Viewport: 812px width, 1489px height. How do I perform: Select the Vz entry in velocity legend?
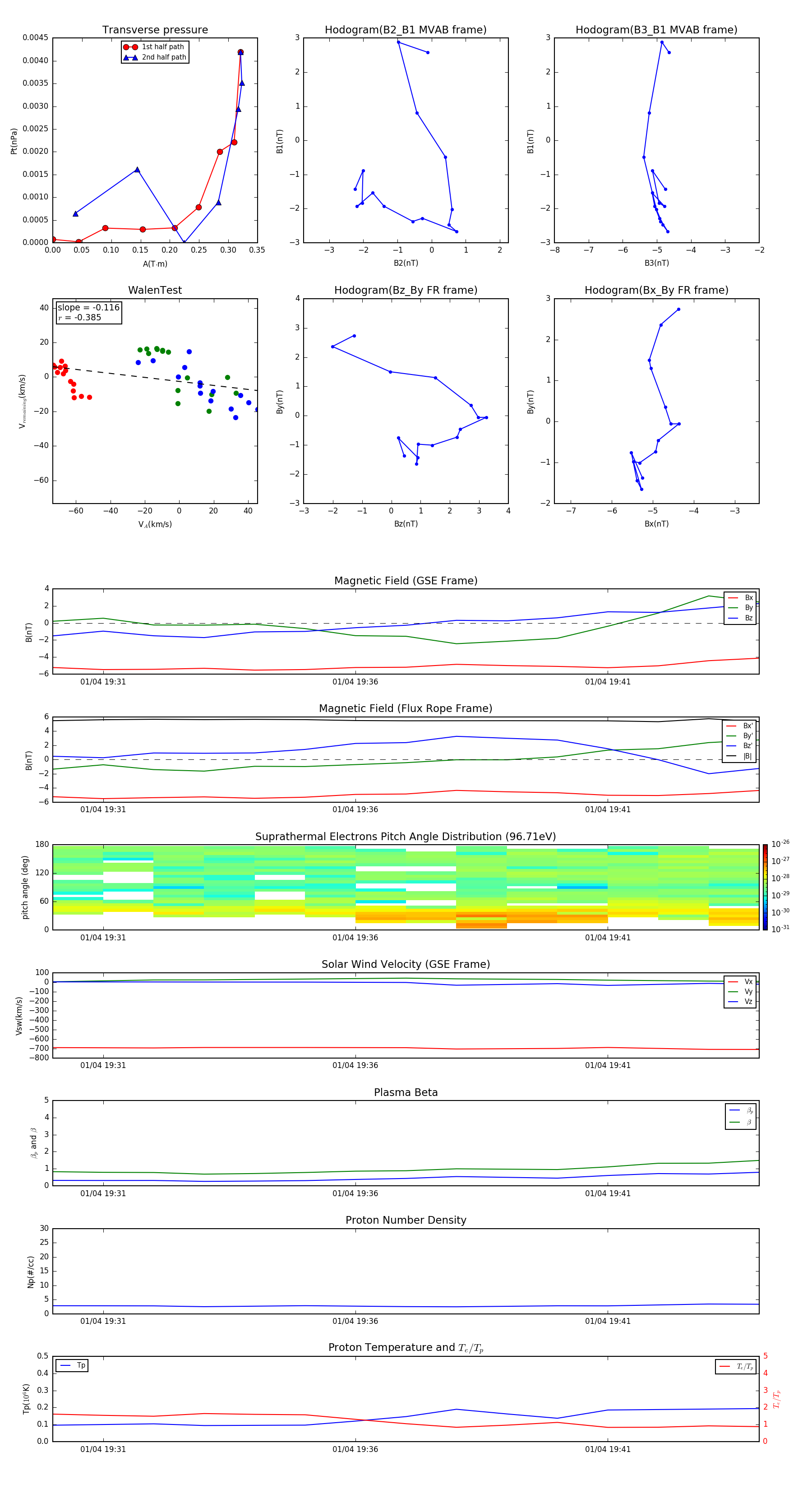point(740,1002)
